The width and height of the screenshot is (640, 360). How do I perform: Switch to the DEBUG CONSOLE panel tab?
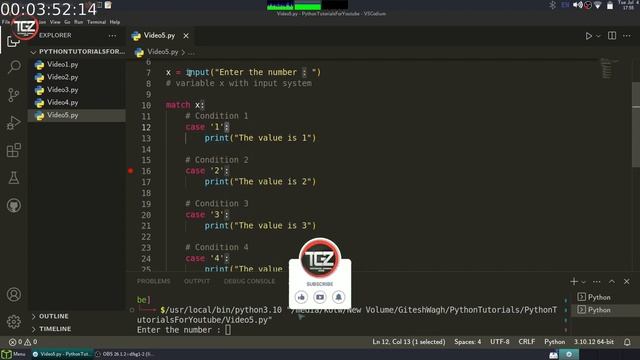click(249, 281)
